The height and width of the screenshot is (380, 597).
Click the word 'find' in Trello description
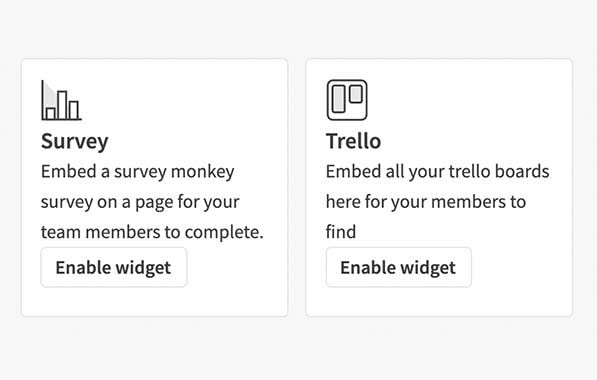tap(341, 232)
